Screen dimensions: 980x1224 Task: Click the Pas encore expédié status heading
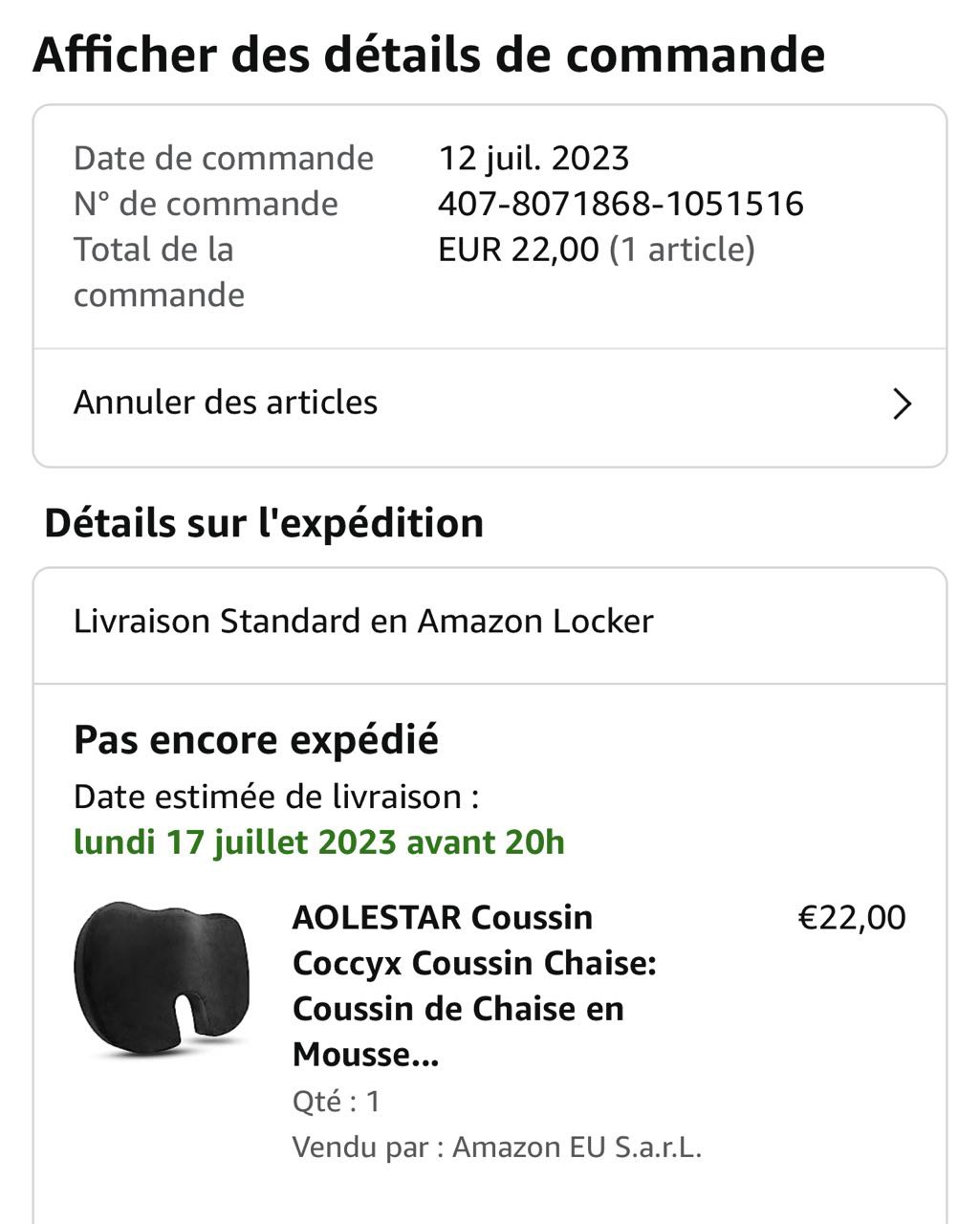click(x=256, y=740)
